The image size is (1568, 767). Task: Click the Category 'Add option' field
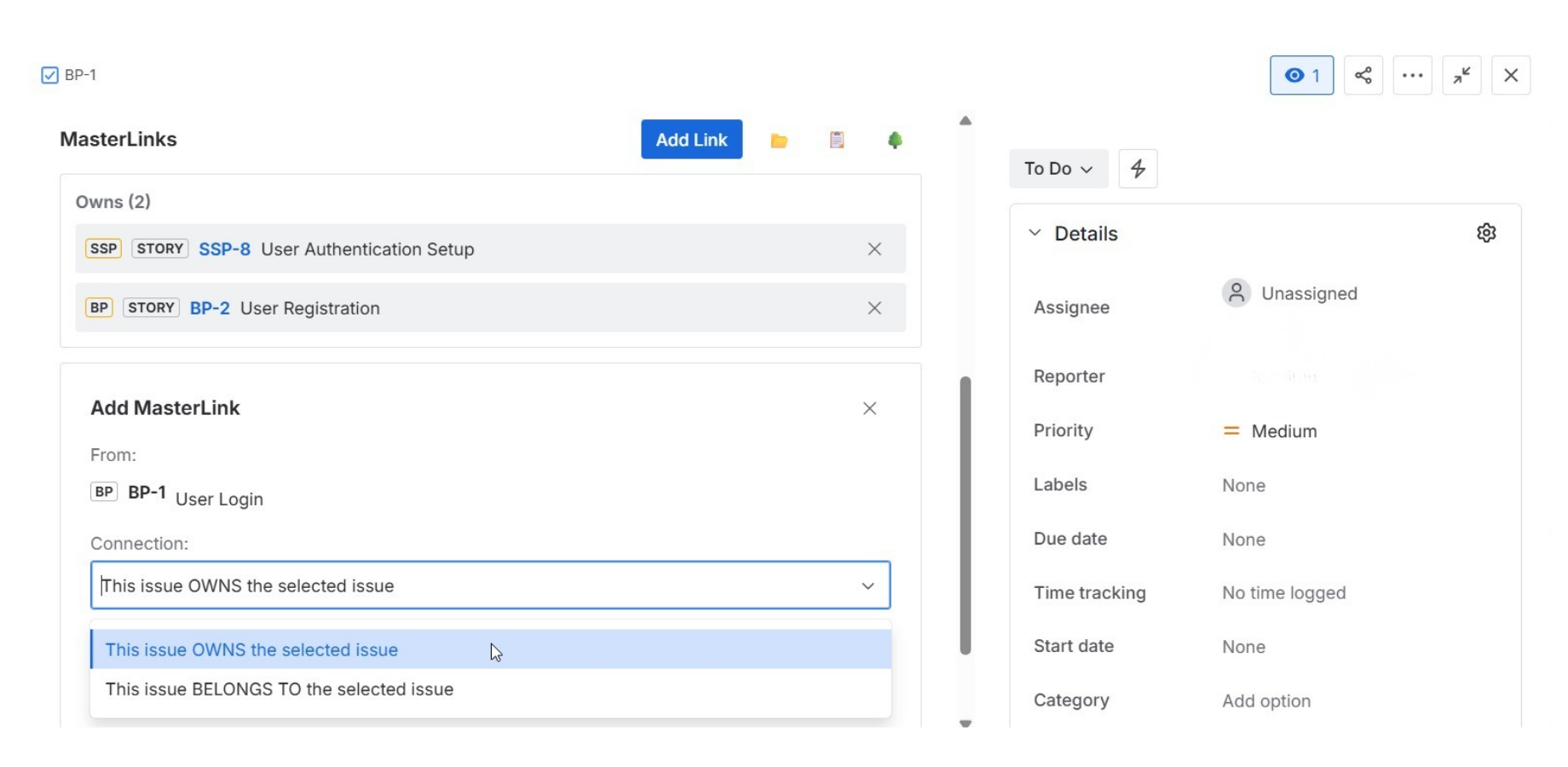[x=1266, y=701]
